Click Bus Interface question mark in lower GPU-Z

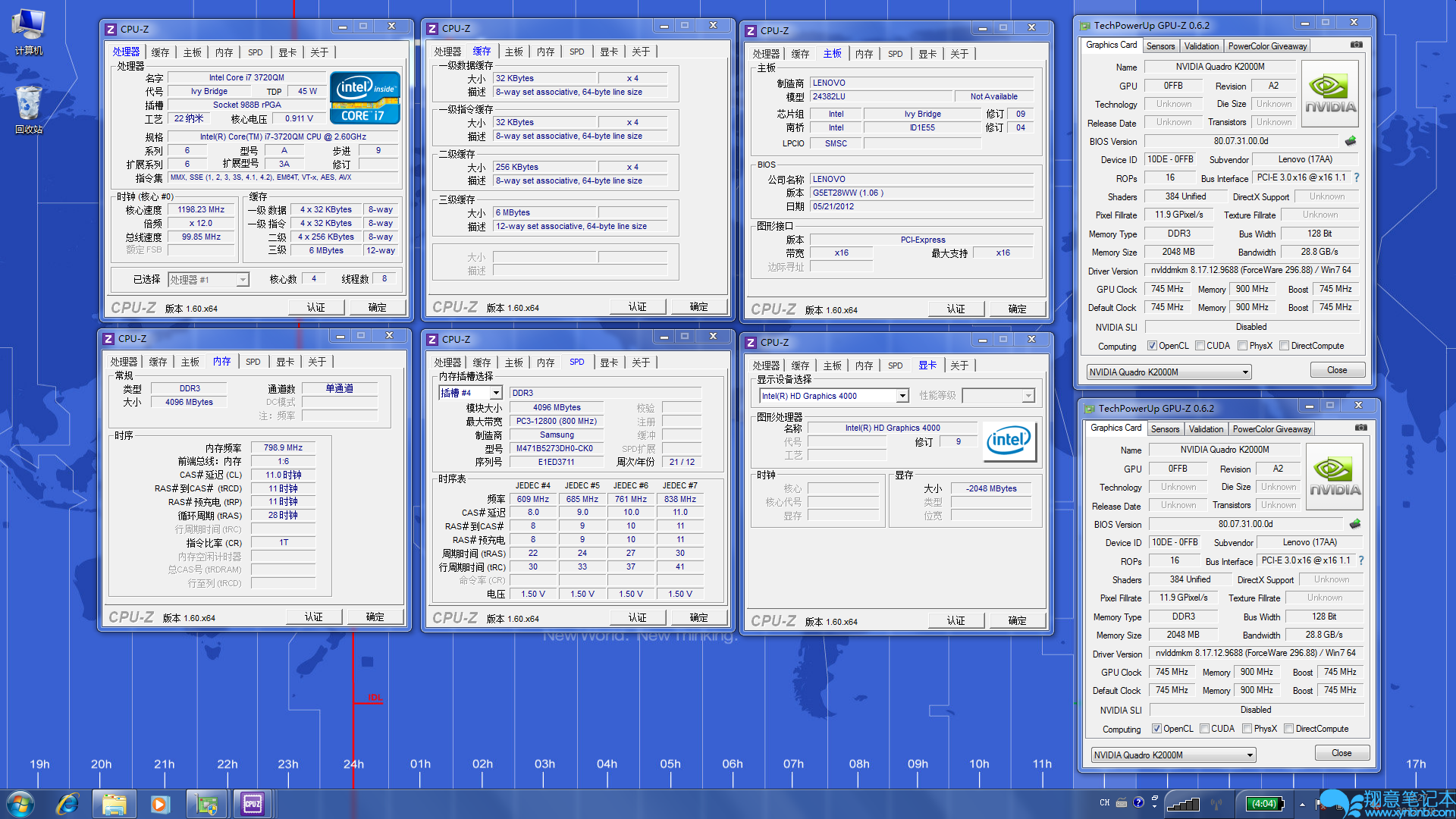[1361, 560]
